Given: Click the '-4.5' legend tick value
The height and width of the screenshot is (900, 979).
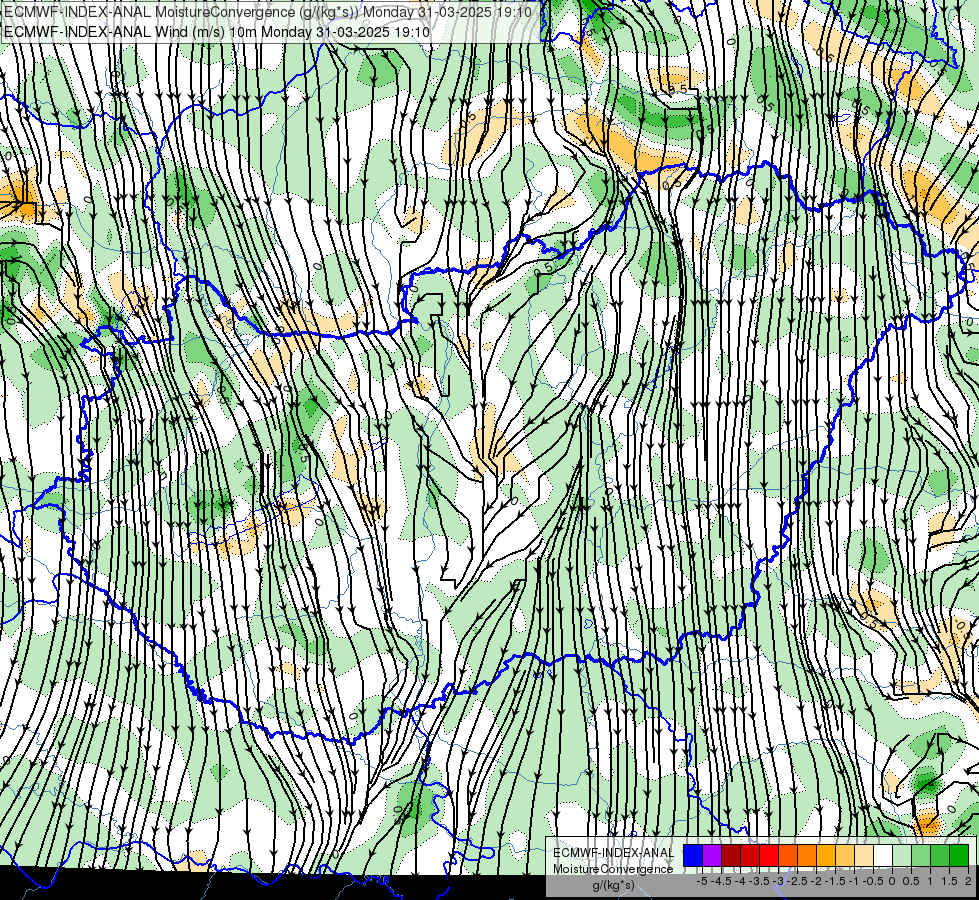Looking at the screenshot, I should [721, 881].
